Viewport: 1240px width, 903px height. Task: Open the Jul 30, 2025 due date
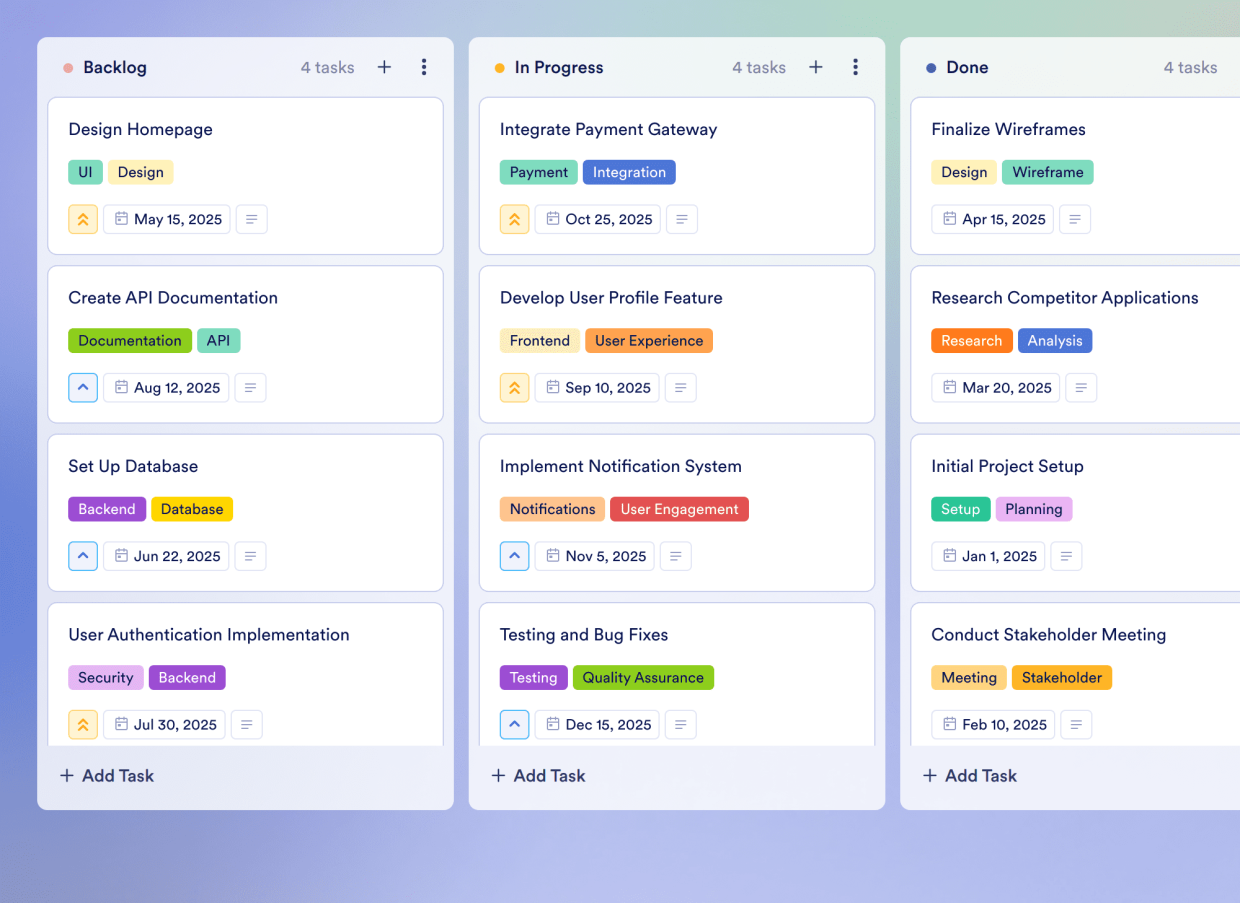click(x=165, y=724)
